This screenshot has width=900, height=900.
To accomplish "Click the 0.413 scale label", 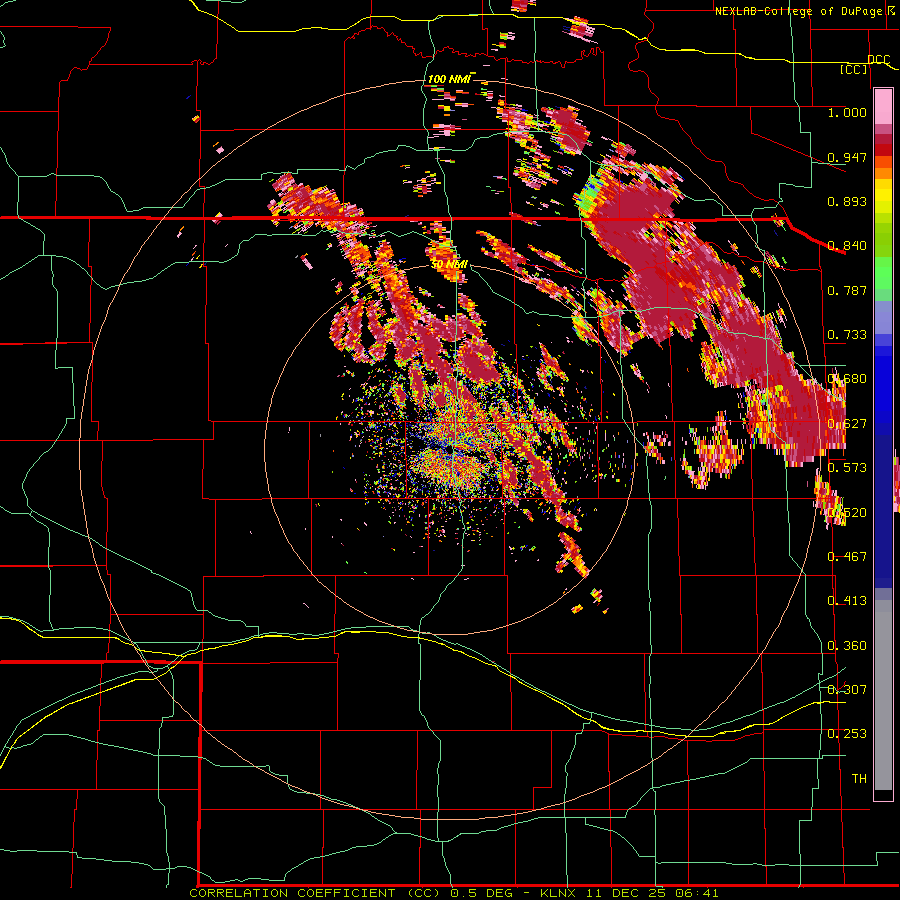I will pos(847,600).
